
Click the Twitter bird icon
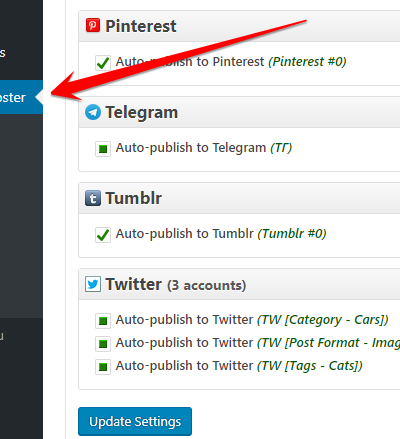click(93, 284)
